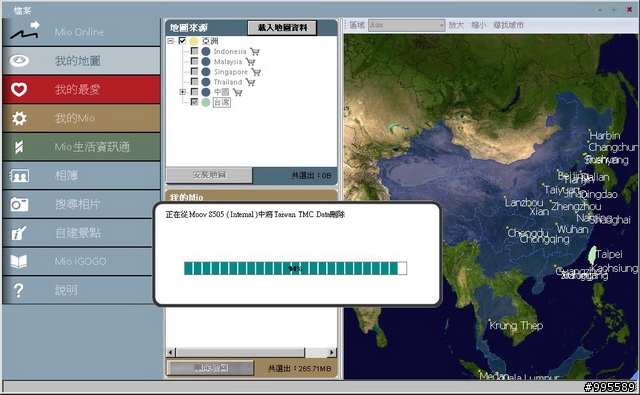Collapse the 亞洲 tree node
The width and height of the screenshot is (640, 395).
tap(171, 41)
